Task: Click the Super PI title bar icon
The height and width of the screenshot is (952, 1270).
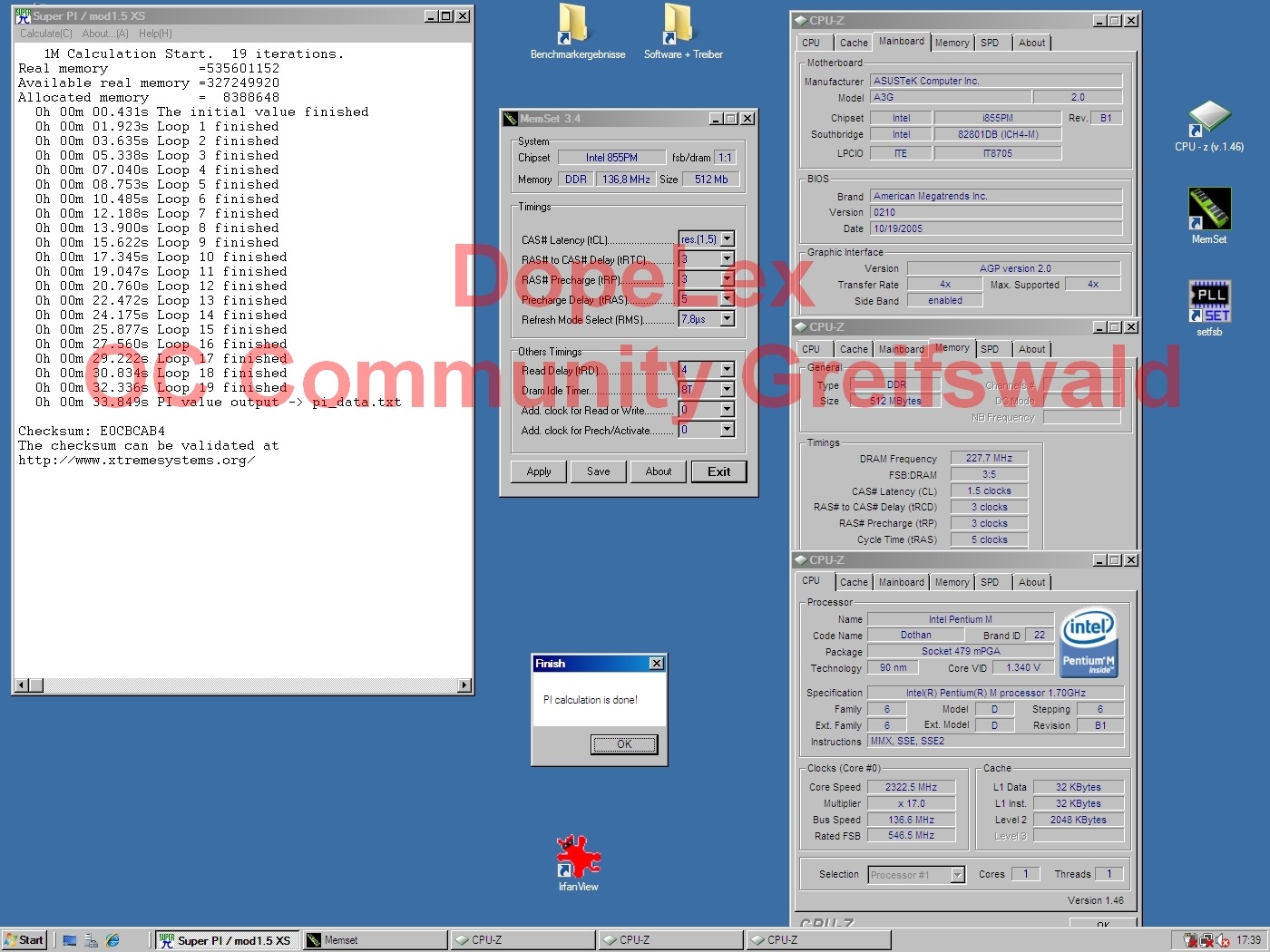Action: coord(23,15)
